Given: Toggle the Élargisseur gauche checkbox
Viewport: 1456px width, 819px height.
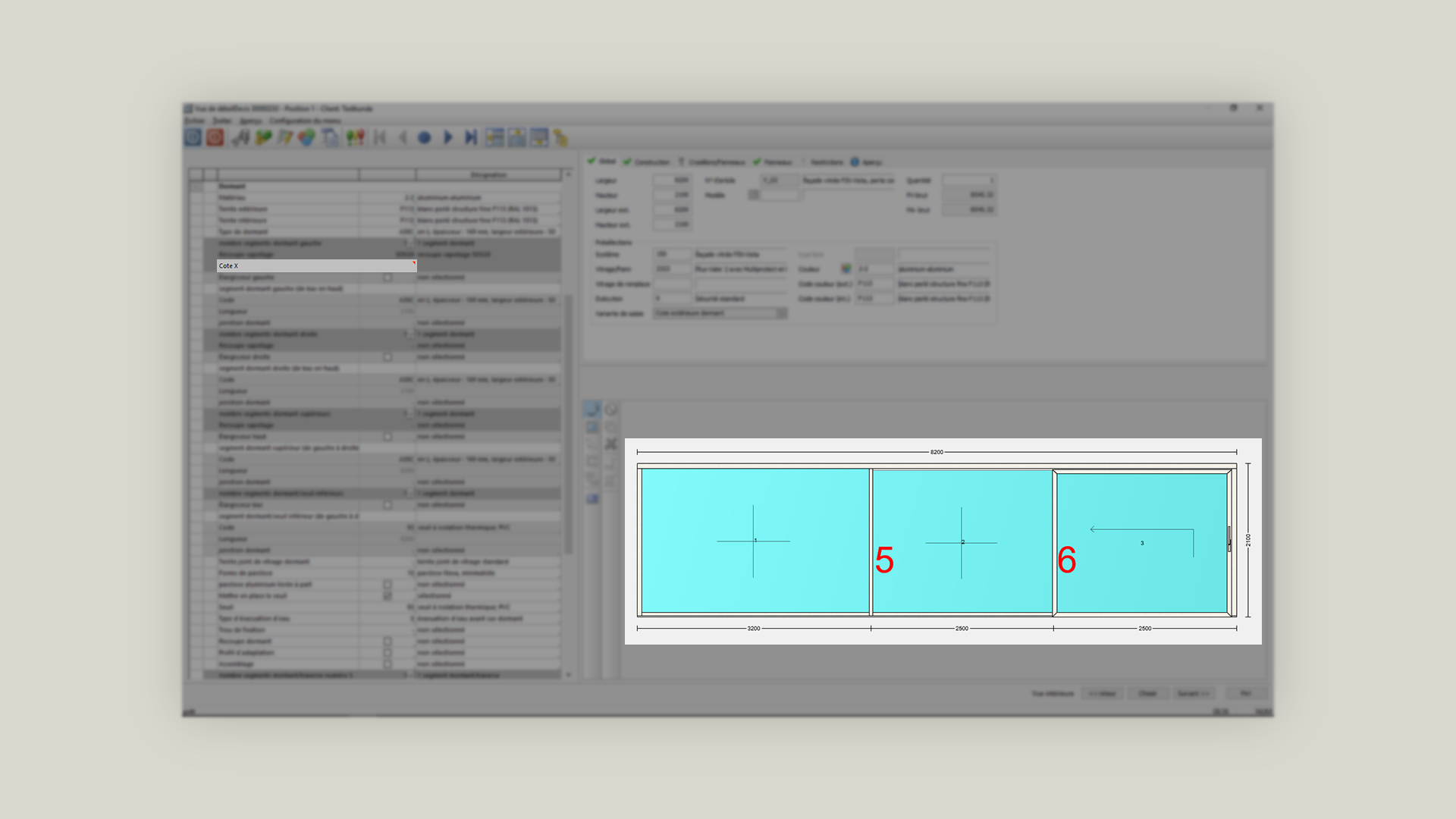Looking at the screenshot, I should tap(388, 278).
